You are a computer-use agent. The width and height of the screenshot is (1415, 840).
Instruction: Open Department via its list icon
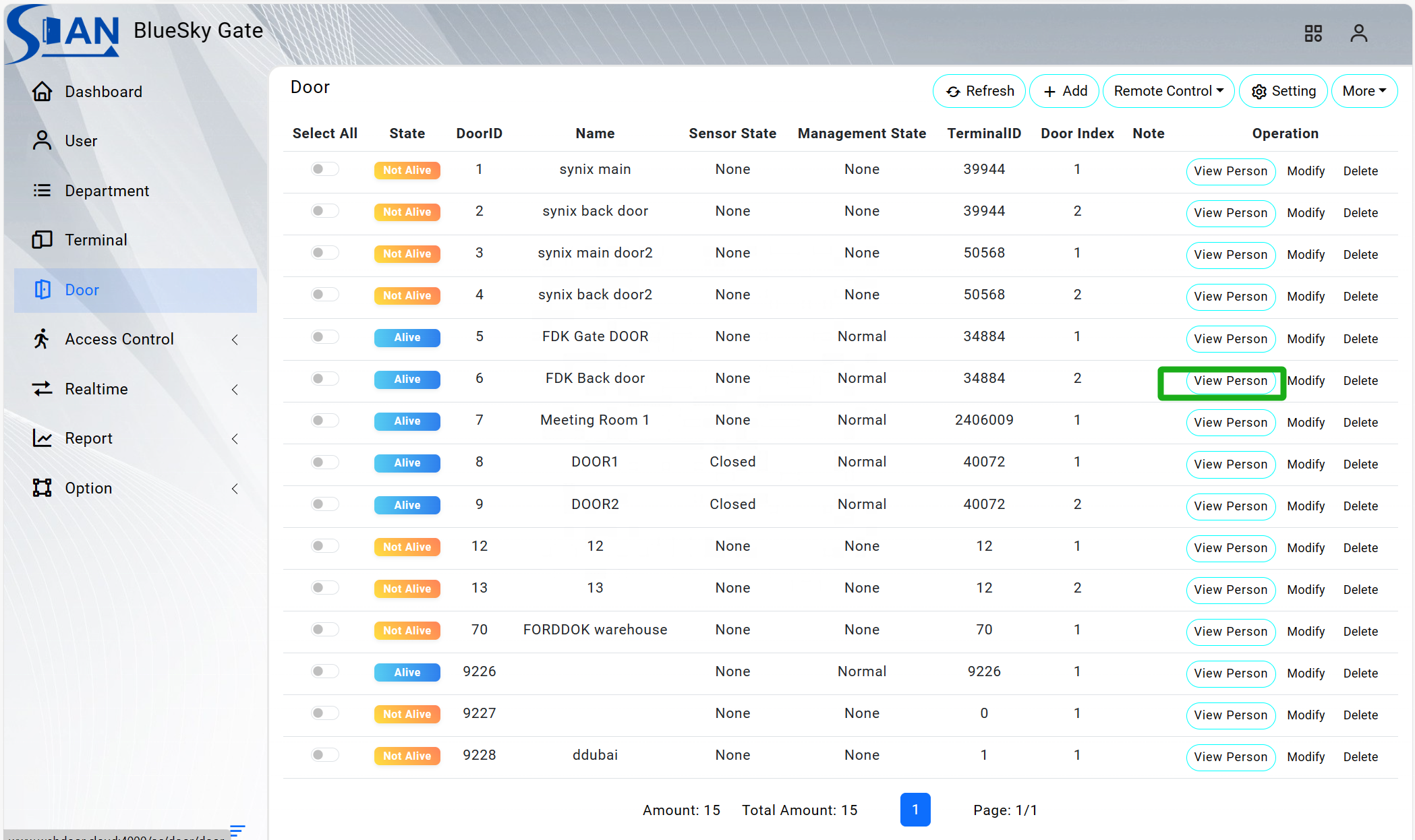[42, 190]
